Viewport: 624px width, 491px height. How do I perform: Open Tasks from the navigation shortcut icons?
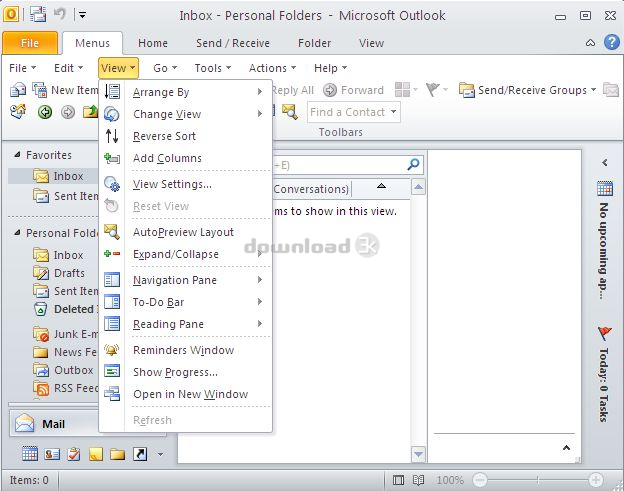74,454
